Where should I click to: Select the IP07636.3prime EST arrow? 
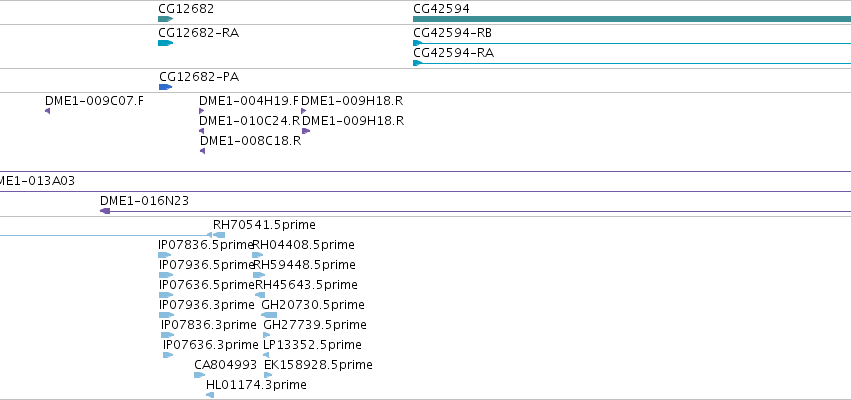pyautogui.click(x=168, y=355)
